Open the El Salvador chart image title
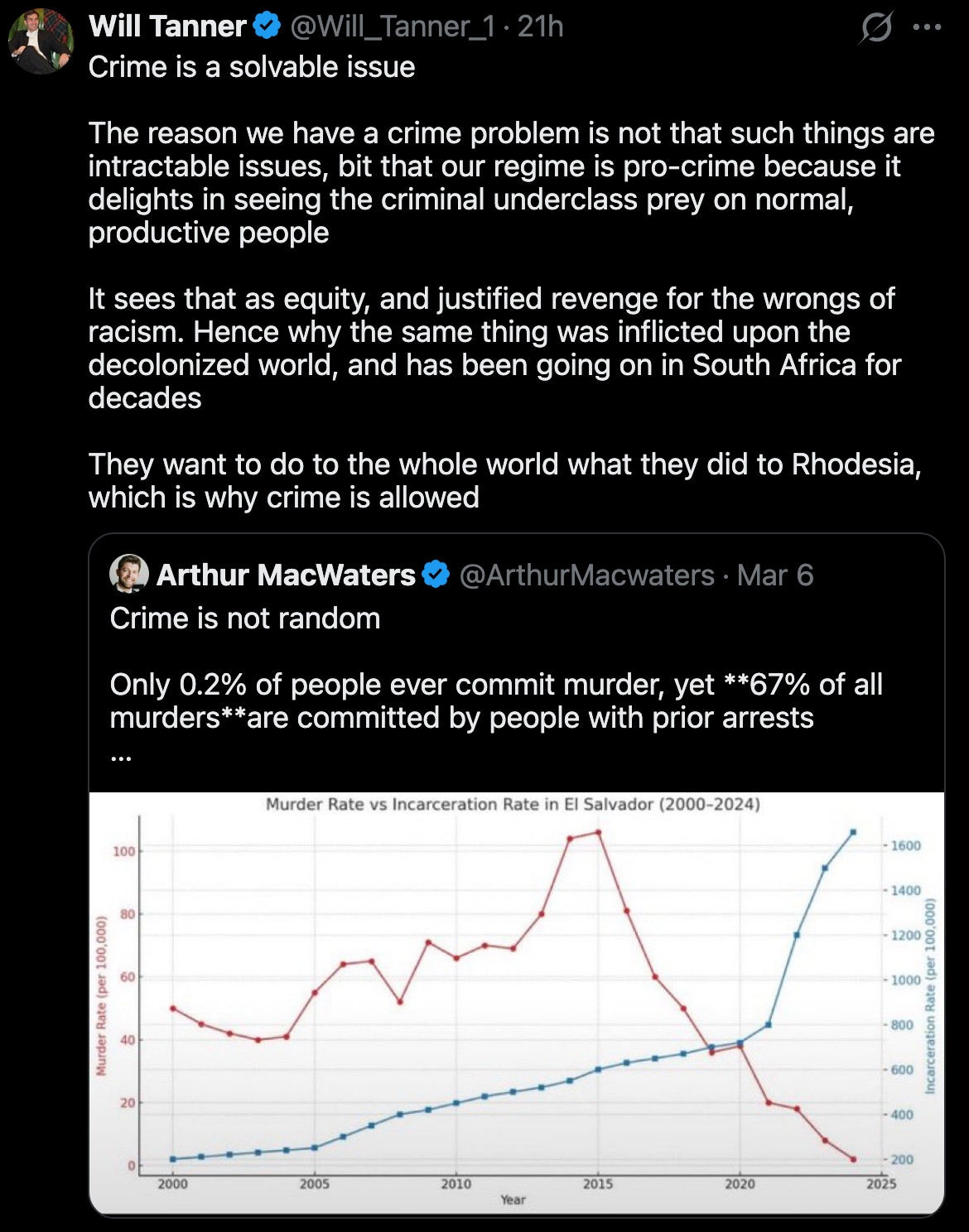The height and width of the screenshot is (1232, 969). click(513, 804)
